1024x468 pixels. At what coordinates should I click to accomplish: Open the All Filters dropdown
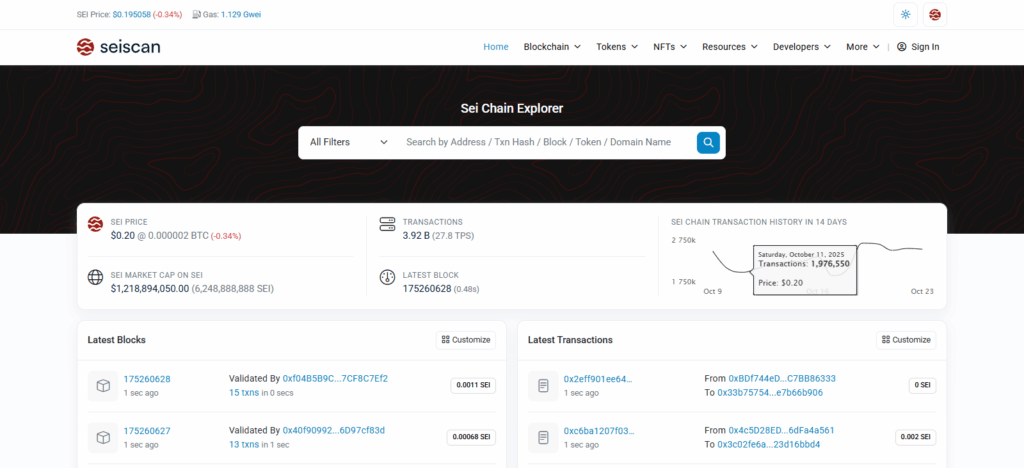[x=348, y=143]
